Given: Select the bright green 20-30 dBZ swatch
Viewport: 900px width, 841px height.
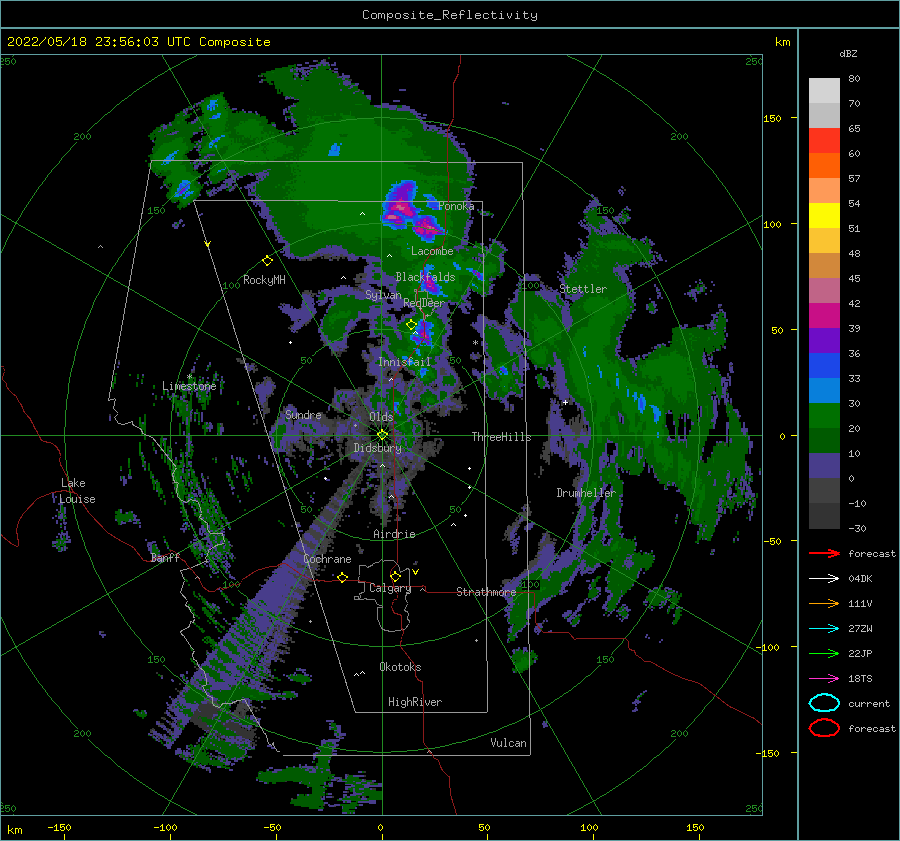Looking at the screenshot, I should click(824, 416).
